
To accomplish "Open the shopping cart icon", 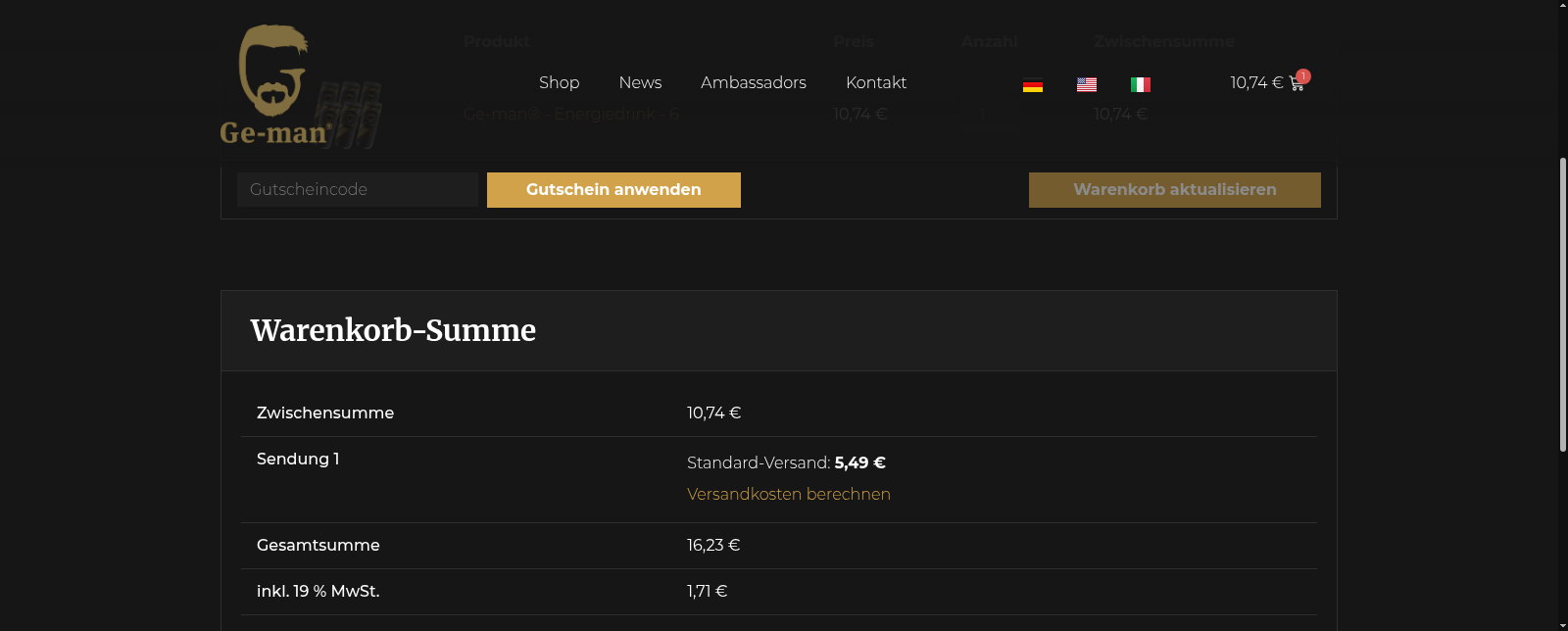I will tap(1297, 84).
